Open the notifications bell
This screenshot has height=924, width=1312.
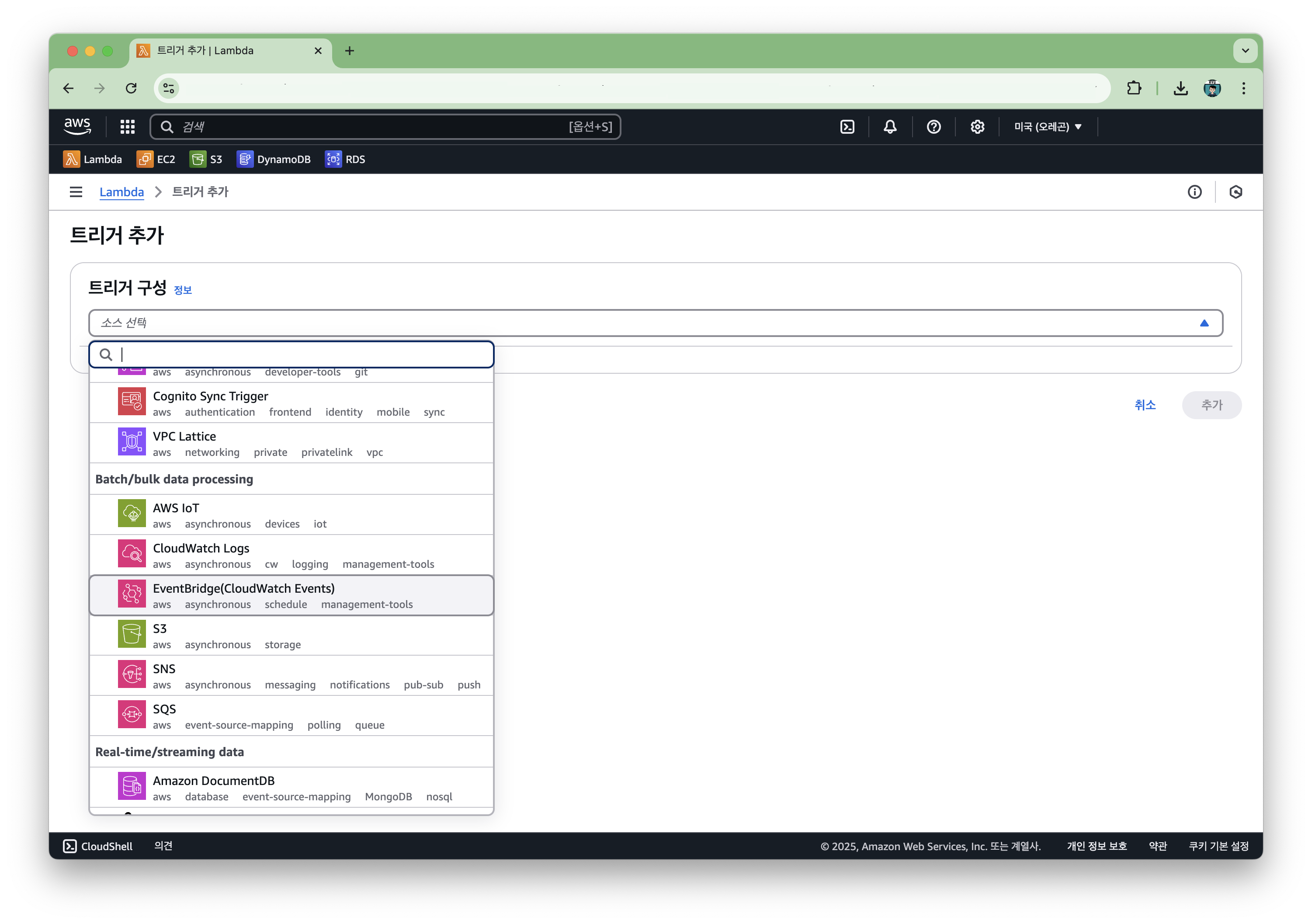click(890, 127)
